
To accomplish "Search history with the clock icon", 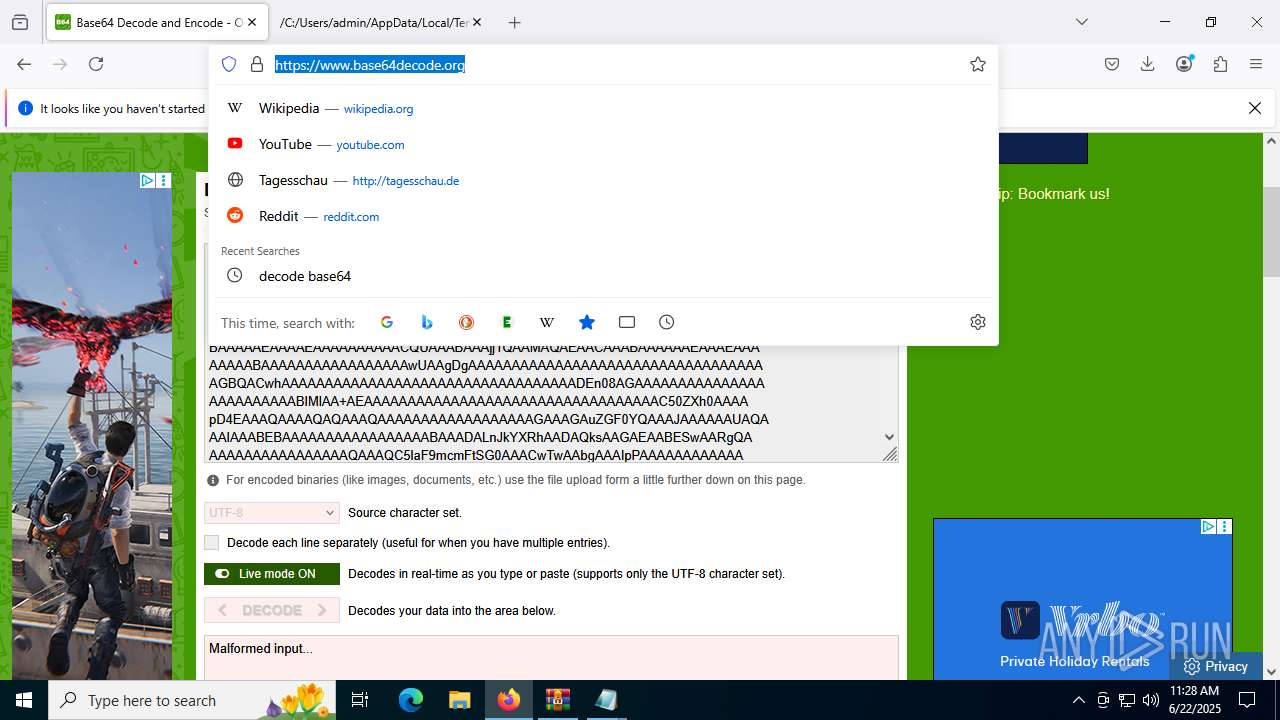I will coord(667,322).
